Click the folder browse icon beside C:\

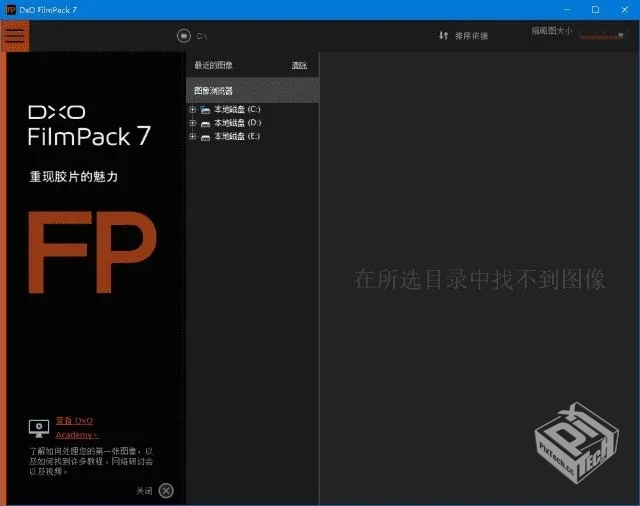pos(184,36)
